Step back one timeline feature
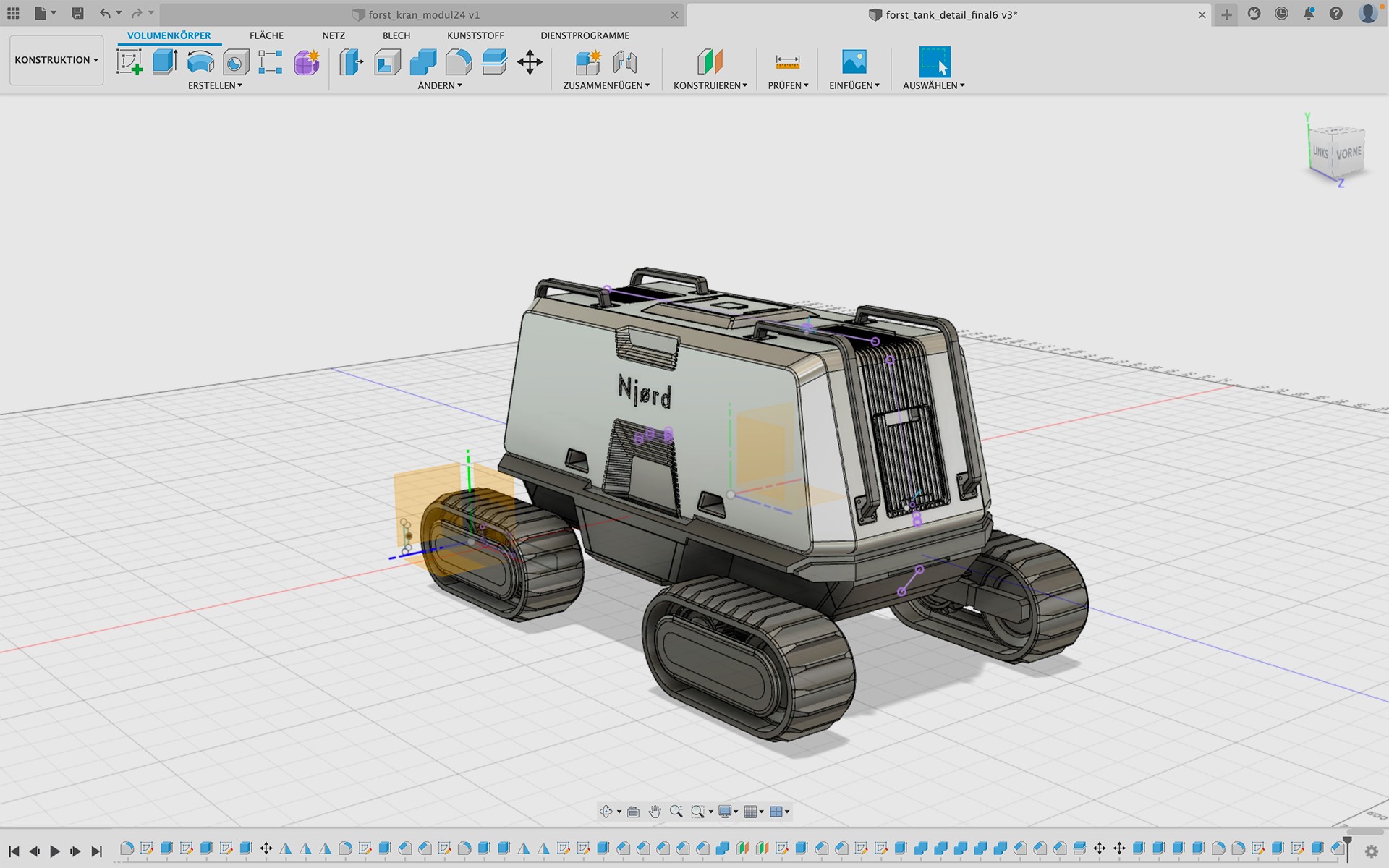 34,851
